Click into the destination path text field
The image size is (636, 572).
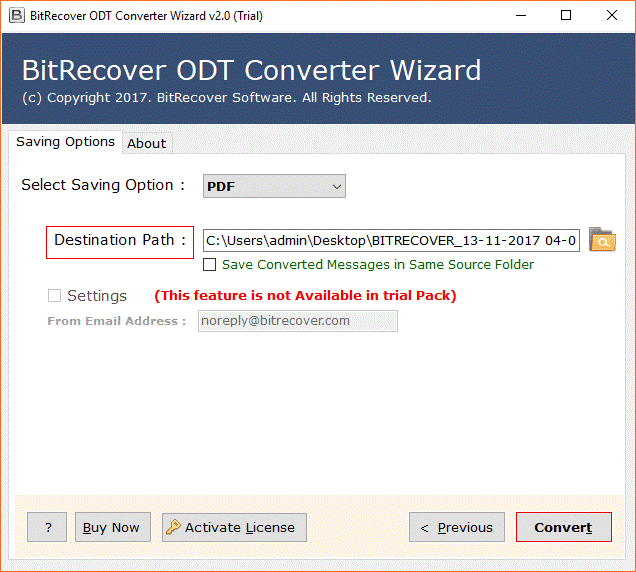coord(391,241)
